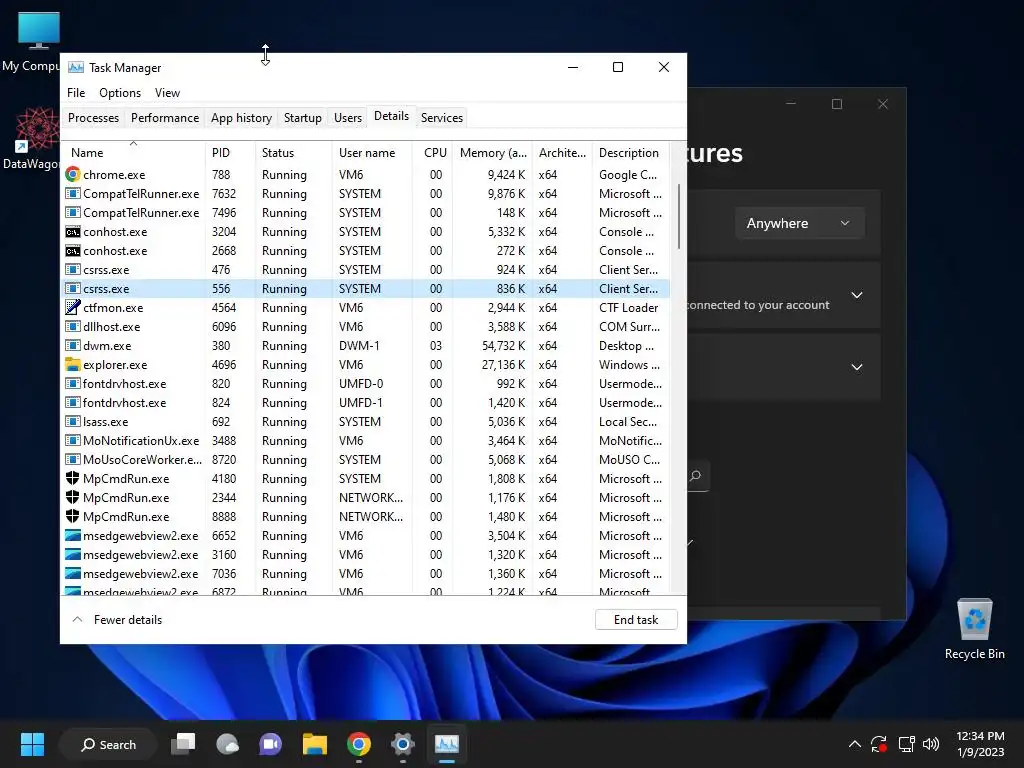
Task: Click the network tray icon
Action: 906,744
